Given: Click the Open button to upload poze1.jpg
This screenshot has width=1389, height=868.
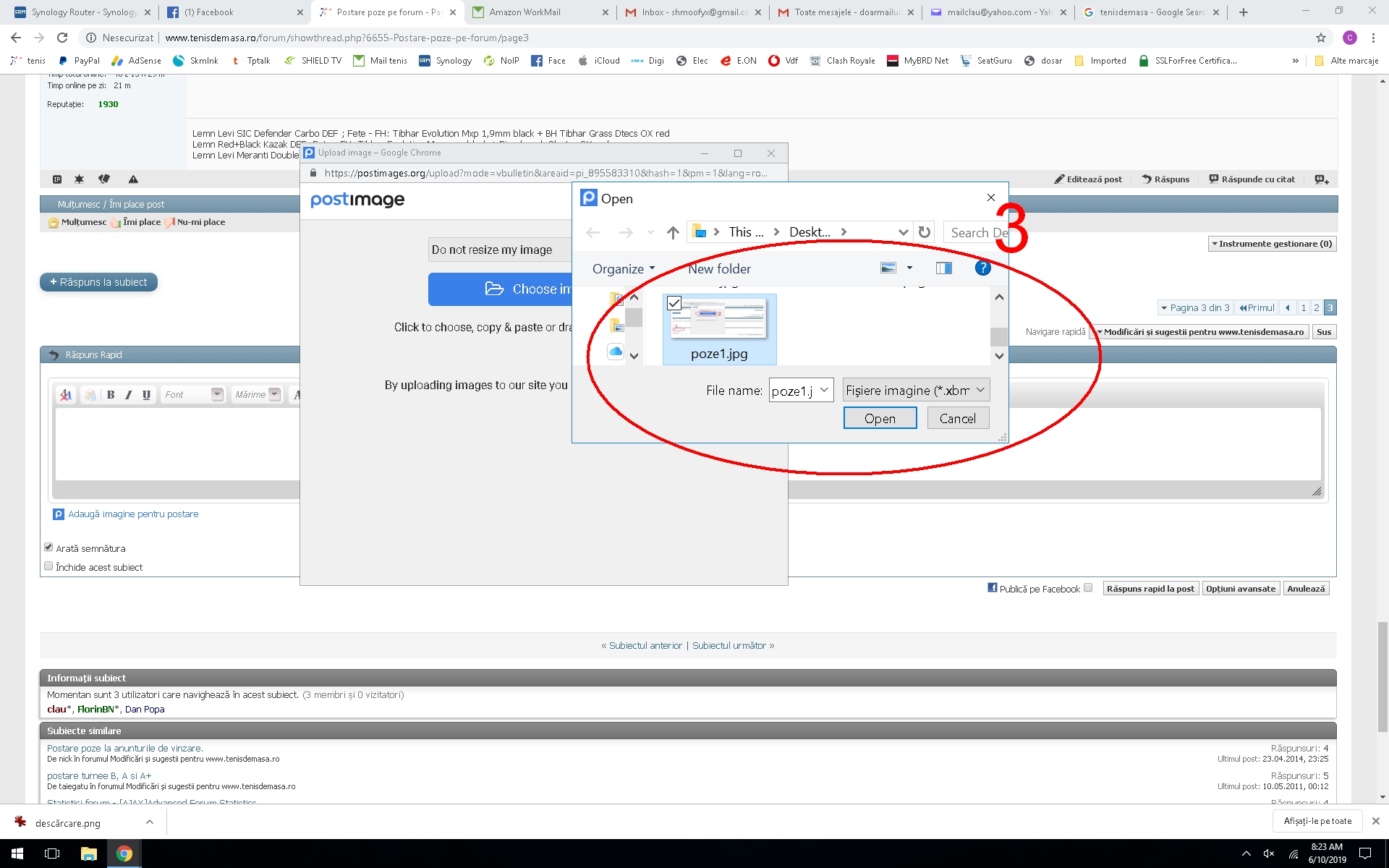Looking at the screenshot, I should [x=880, y=418].
